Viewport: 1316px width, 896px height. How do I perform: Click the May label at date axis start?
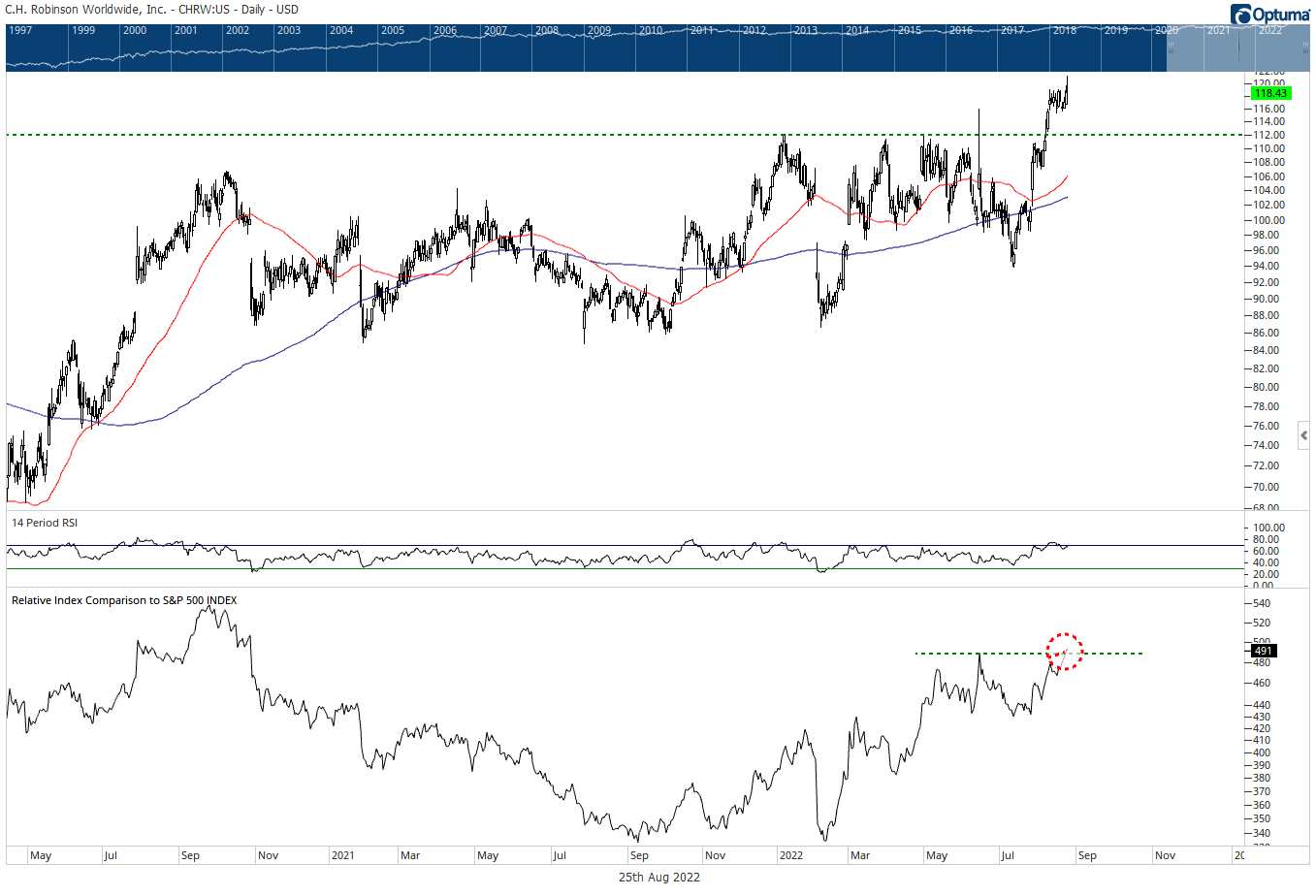[41, 856]
